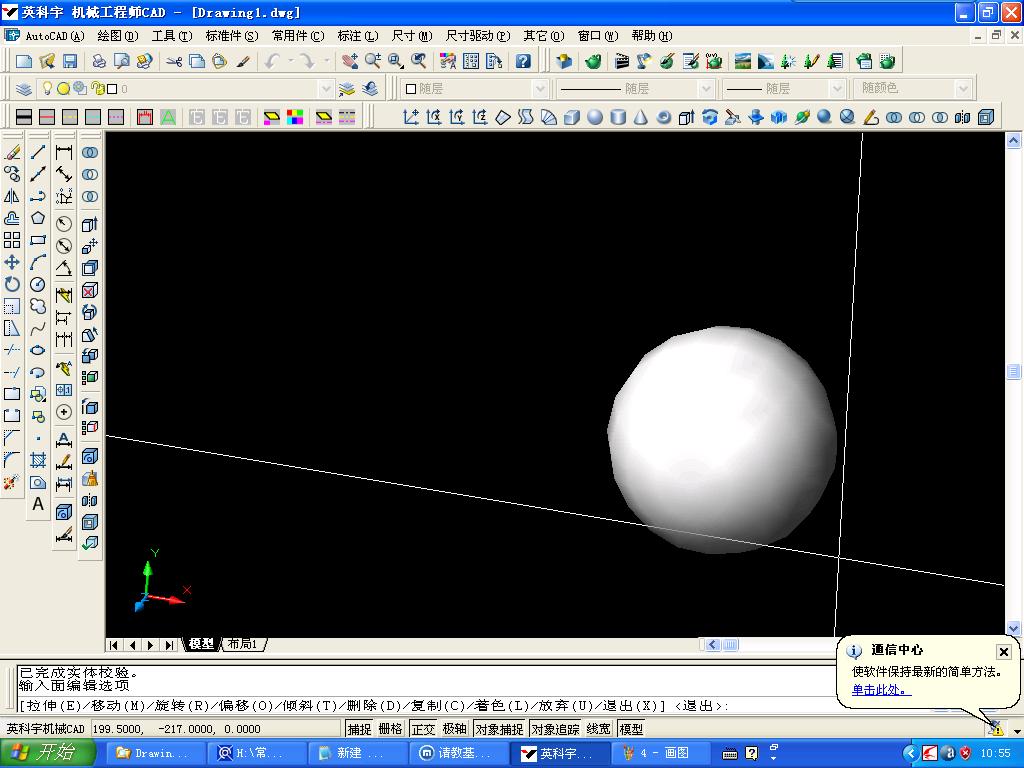Click the 单击此处 link in notification

(881, 690)
